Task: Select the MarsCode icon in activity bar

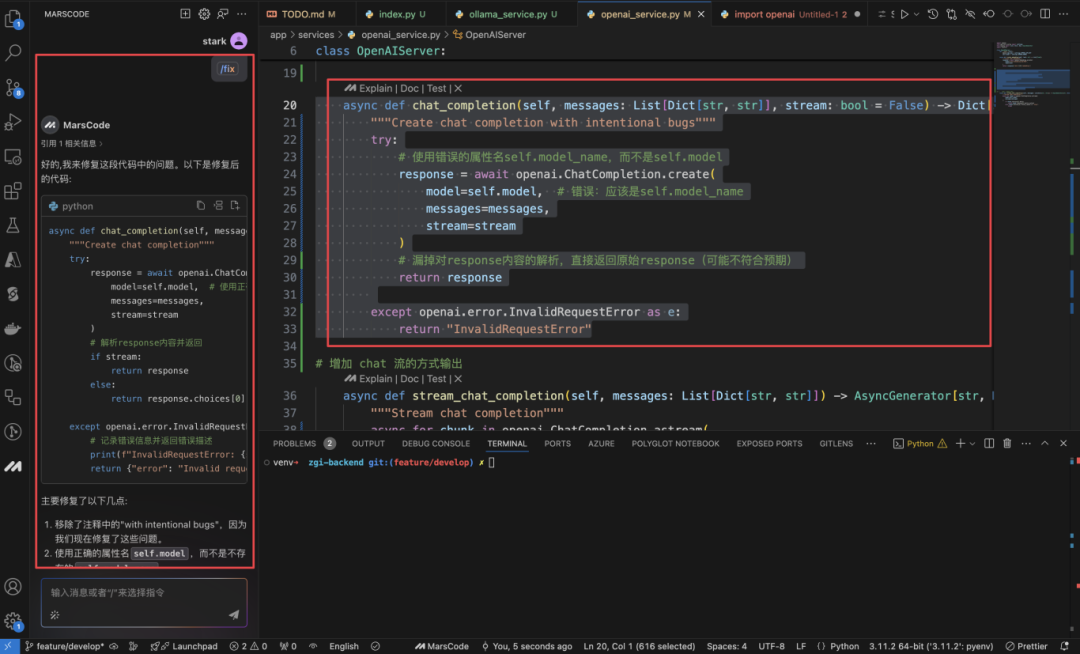Action: 13,466
